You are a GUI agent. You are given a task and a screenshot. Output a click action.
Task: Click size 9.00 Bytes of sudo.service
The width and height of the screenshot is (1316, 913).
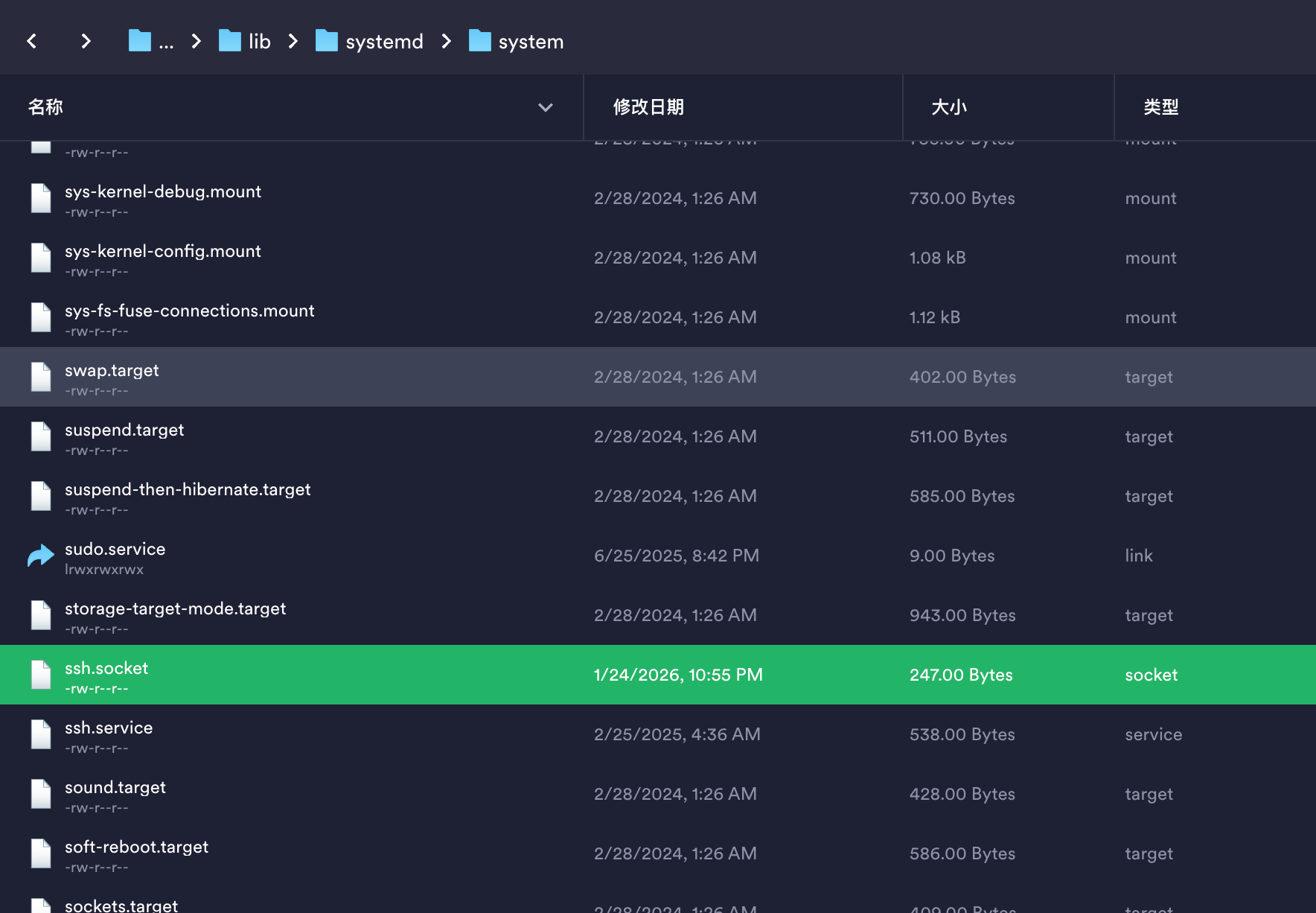point(952,556)
